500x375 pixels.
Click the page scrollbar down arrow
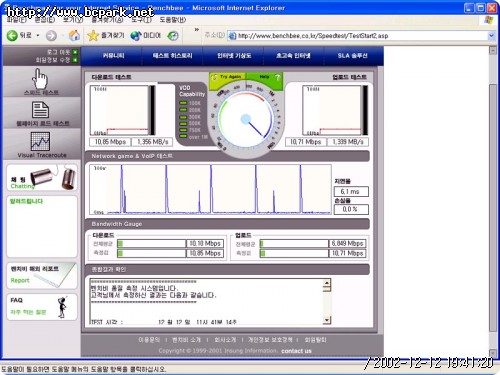point(493,353)
